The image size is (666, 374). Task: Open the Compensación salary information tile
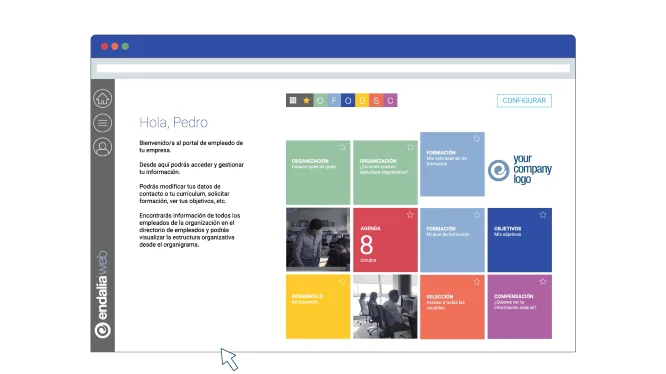[519, 307]
